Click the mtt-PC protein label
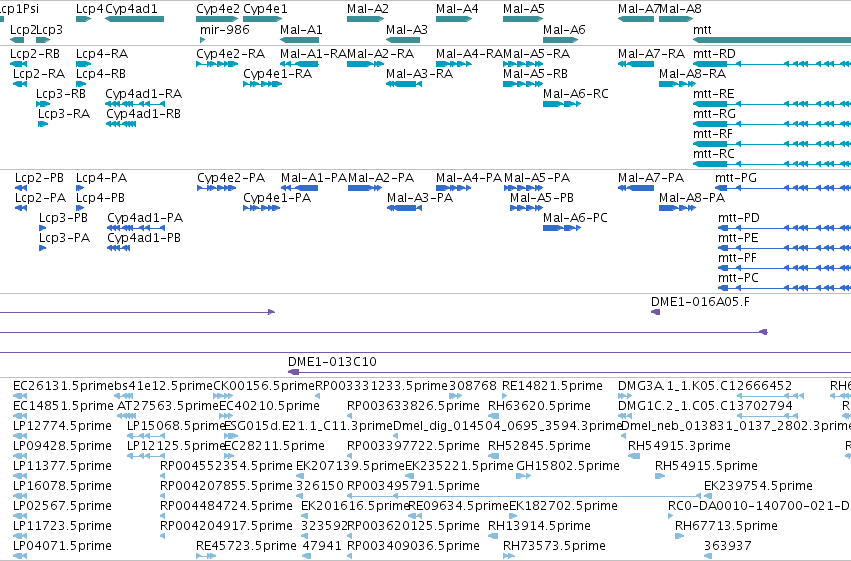The image size is (851, 561). tap(738, 278)
